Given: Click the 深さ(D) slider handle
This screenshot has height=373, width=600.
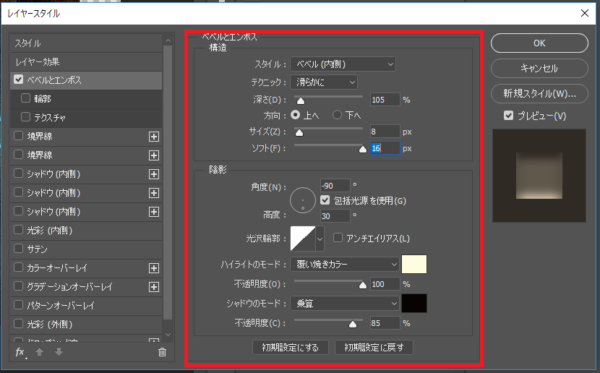Looking at the screenshot, I should click(301, 101).
